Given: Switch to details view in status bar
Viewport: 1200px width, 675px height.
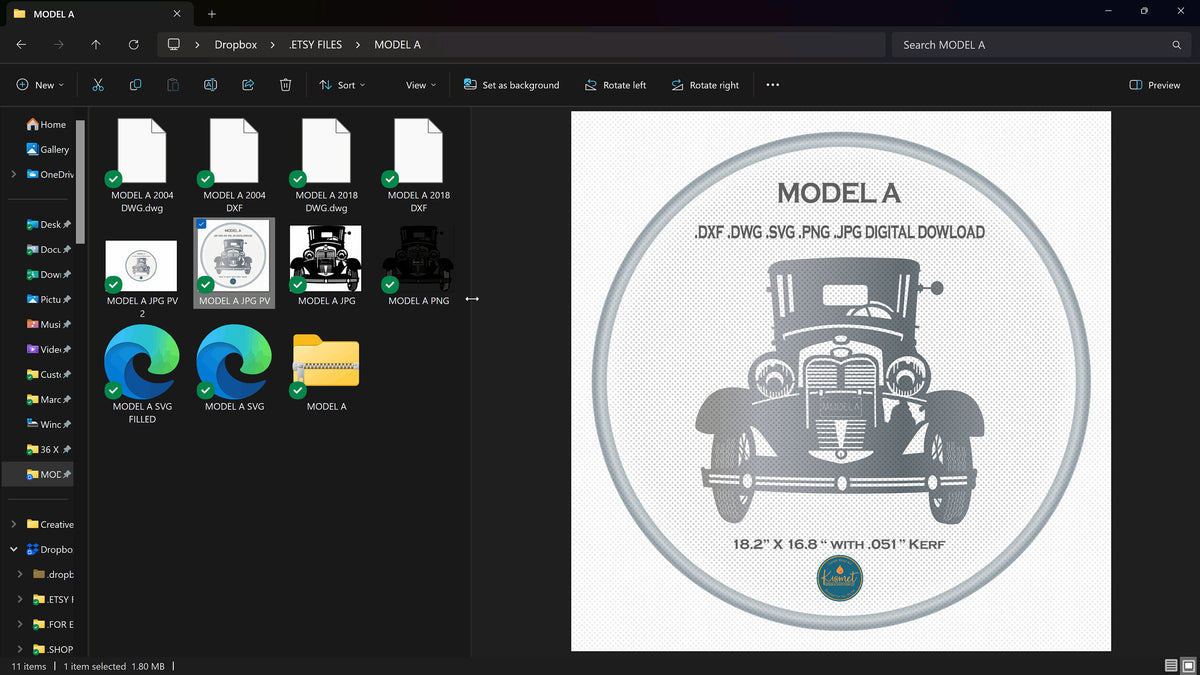Looking at the screenshot, I should 1171,666.
